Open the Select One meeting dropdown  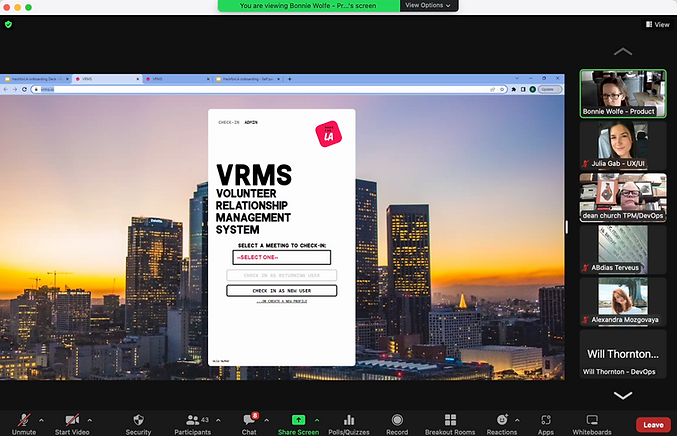click(282, 257)
